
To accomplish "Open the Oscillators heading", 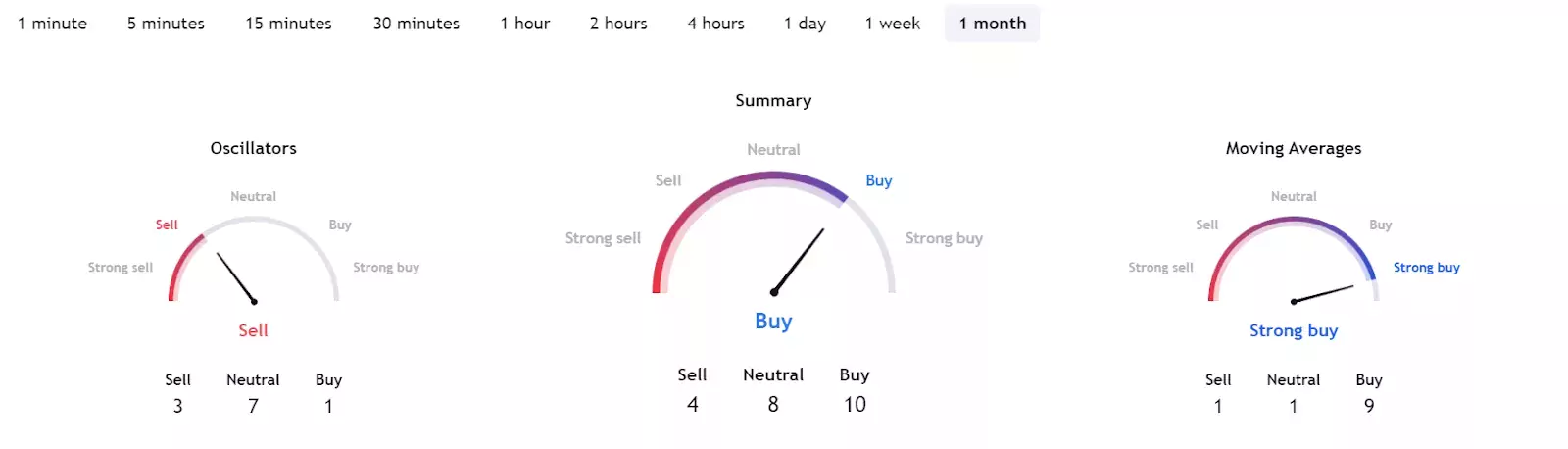I will [253, 148].
